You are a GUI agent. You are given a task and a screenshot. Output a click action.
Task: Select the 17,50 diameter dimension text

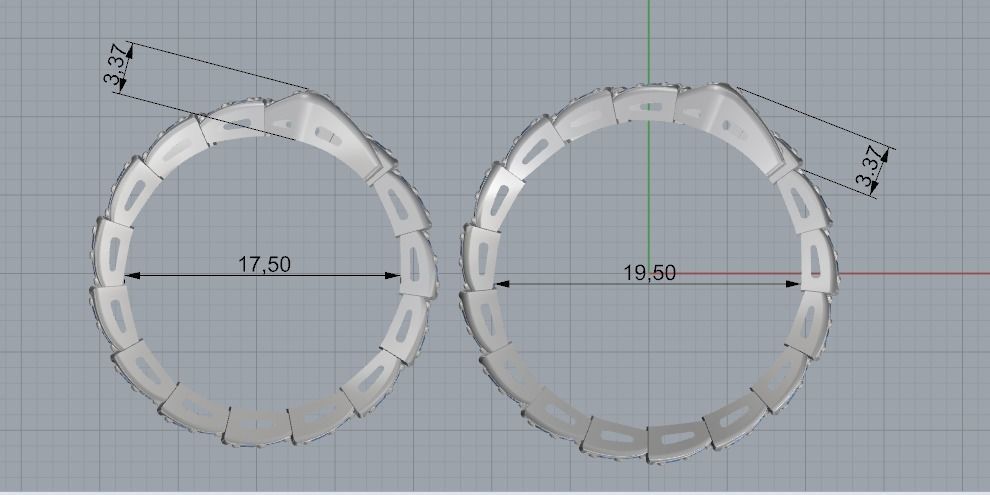[x=265, y=264]
